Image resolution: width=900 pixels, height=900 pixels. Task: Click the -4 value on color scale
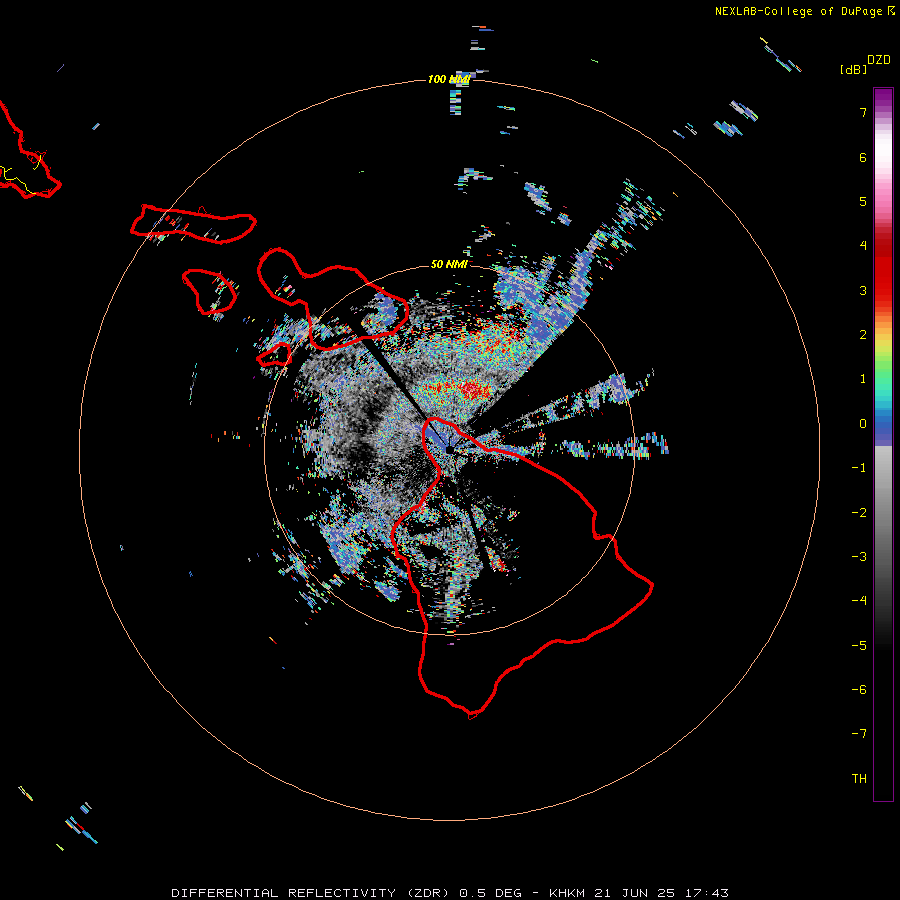859,601
